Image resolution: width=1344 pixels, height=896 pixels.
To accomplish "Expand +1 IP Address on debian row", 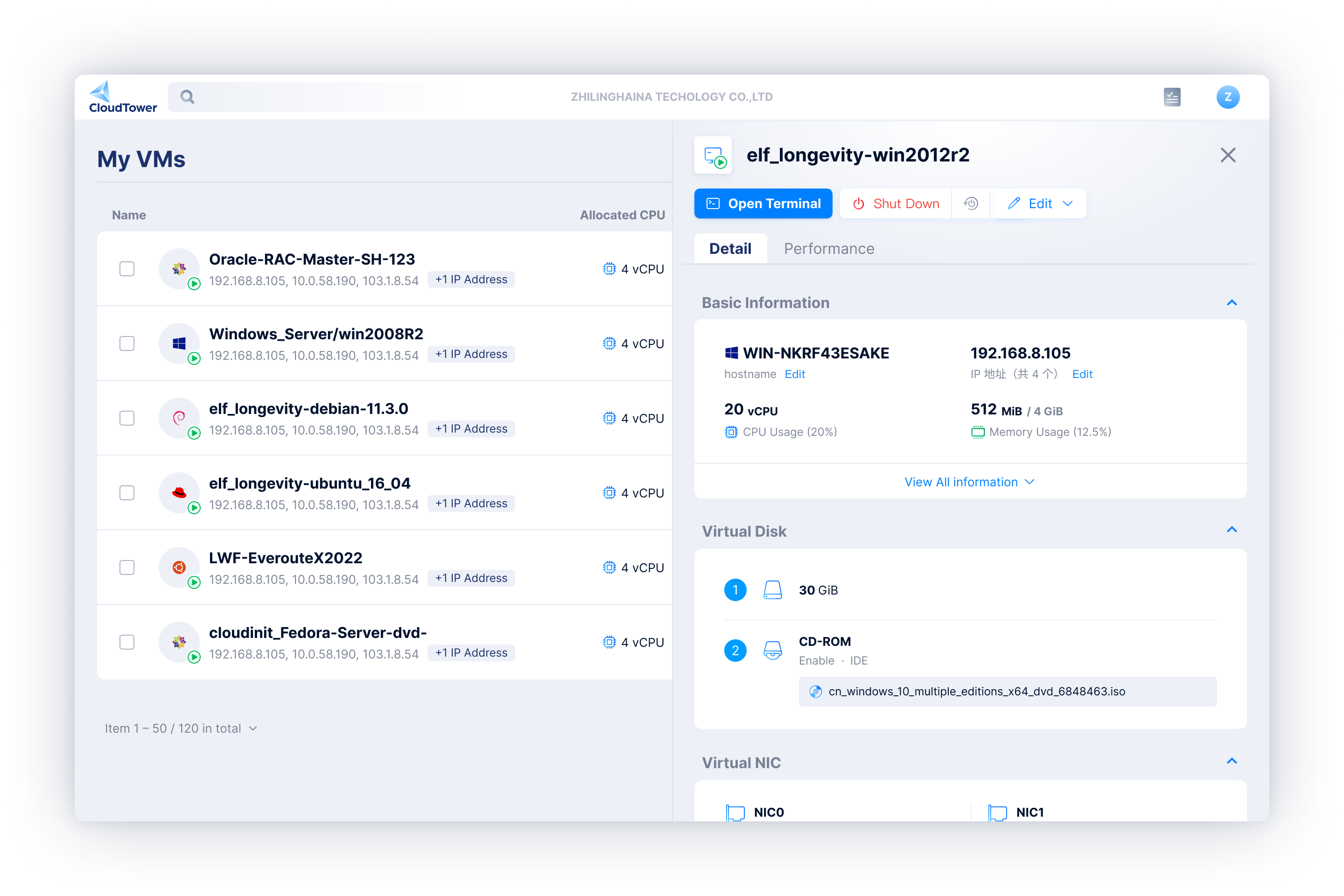I will (x=471, y=429).
